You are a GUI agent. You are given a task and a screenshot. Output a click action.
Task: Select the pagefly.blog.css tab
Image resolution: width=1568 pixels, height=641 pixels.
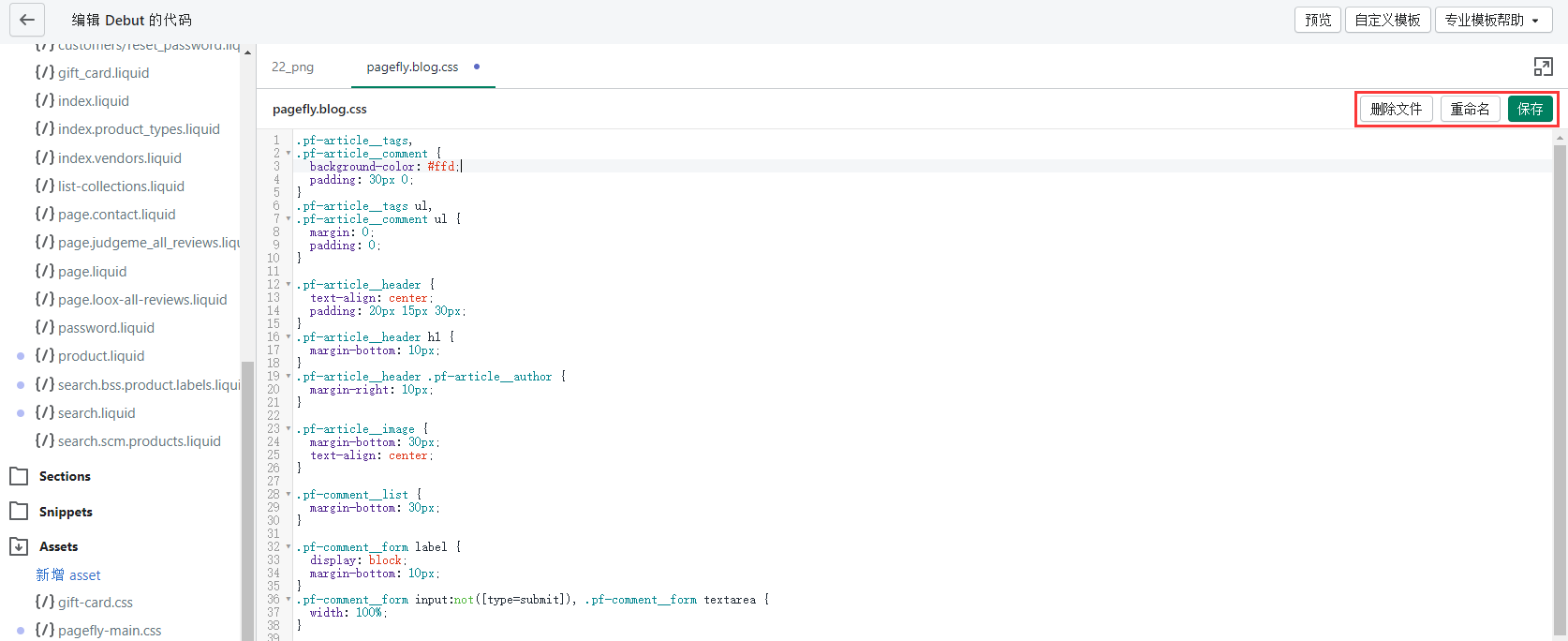tap(412, 67)
